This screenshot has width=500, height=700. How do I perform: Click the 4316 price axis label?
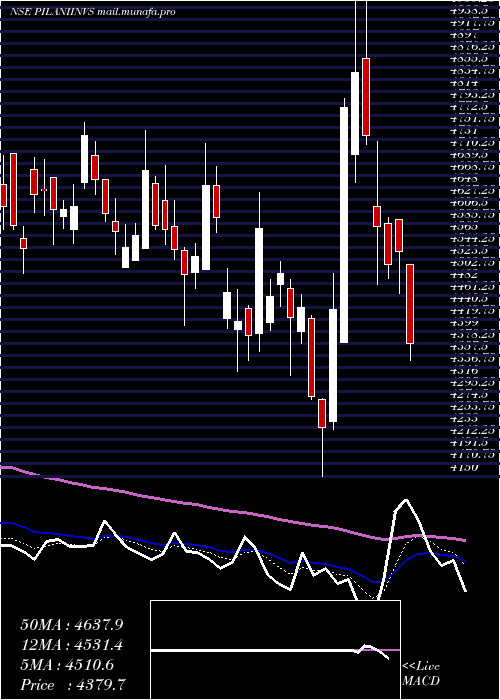pyautogui.click(x=464, y=371)
